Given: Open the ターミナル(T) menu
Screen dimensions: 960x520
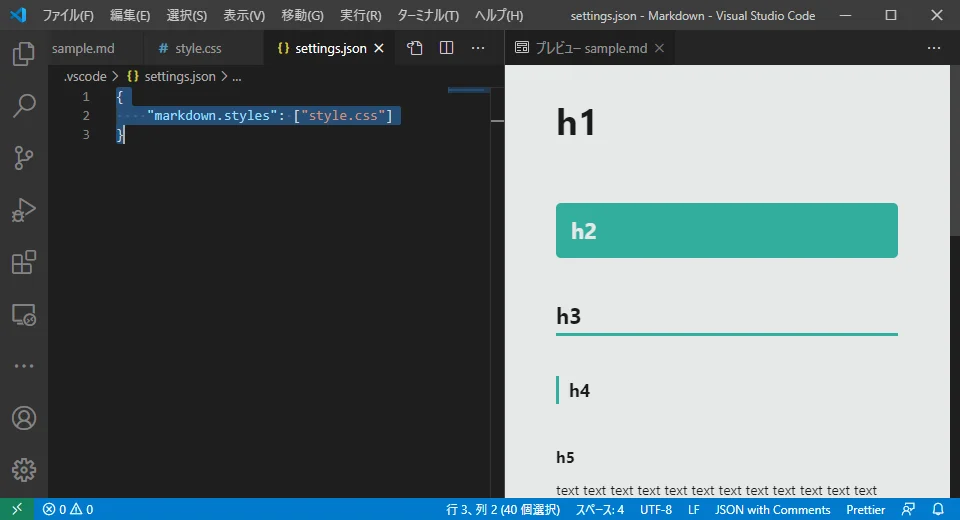Looking at the screenshot, I should tap(428, 15).
